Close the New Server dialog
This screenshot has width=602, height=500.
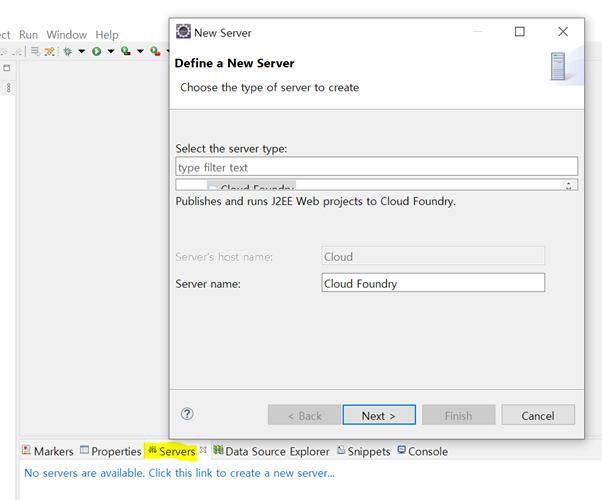tap(563, 31)
